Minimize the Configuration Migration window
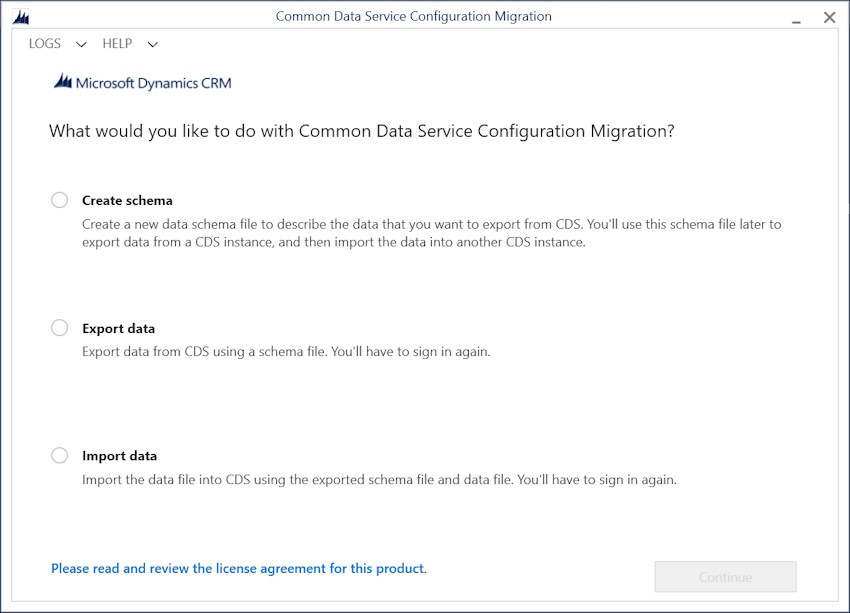The image size is (850, 613). point(796,20)
